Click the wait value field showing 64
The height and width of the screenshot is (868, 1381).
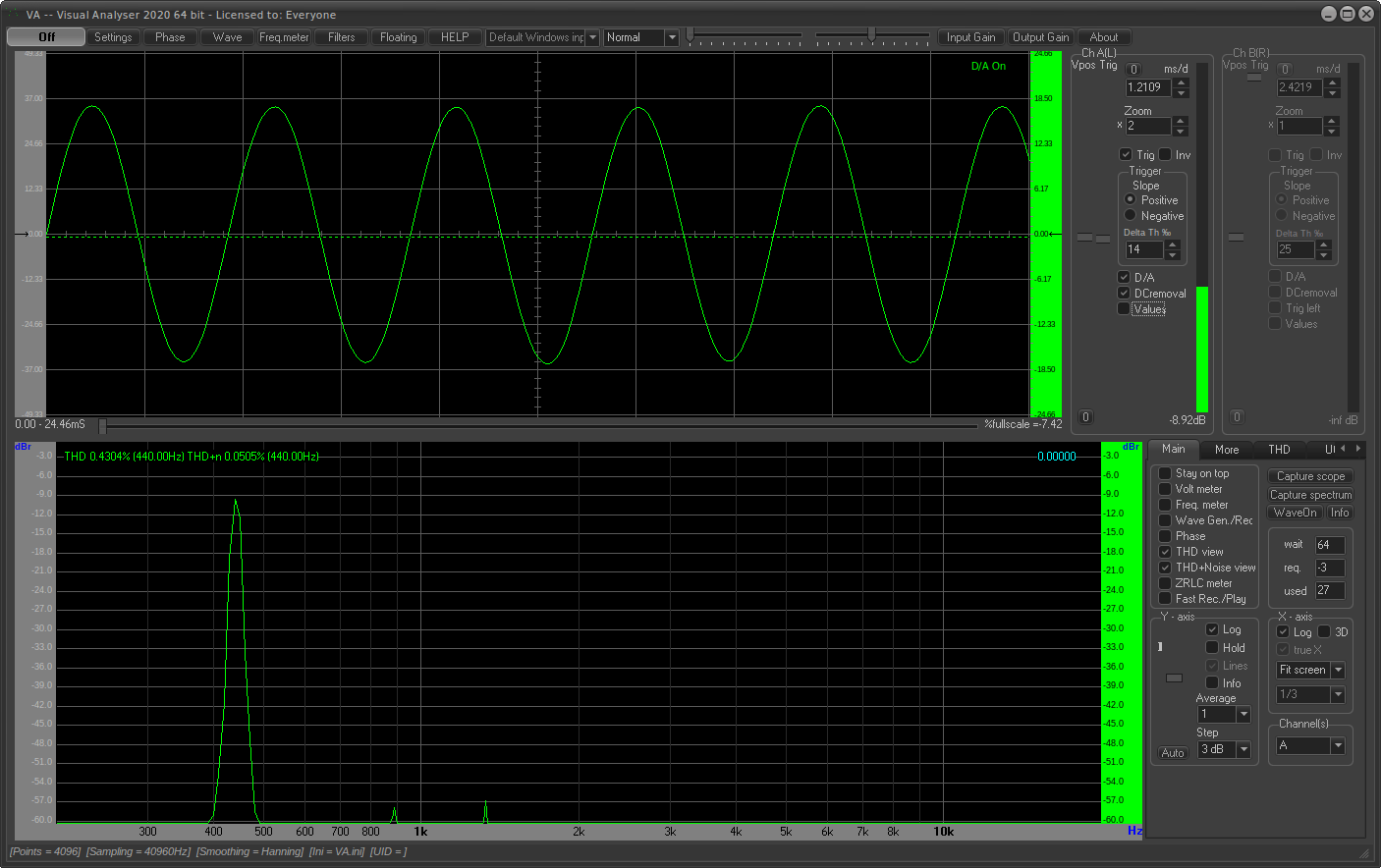click(1330, 545)
